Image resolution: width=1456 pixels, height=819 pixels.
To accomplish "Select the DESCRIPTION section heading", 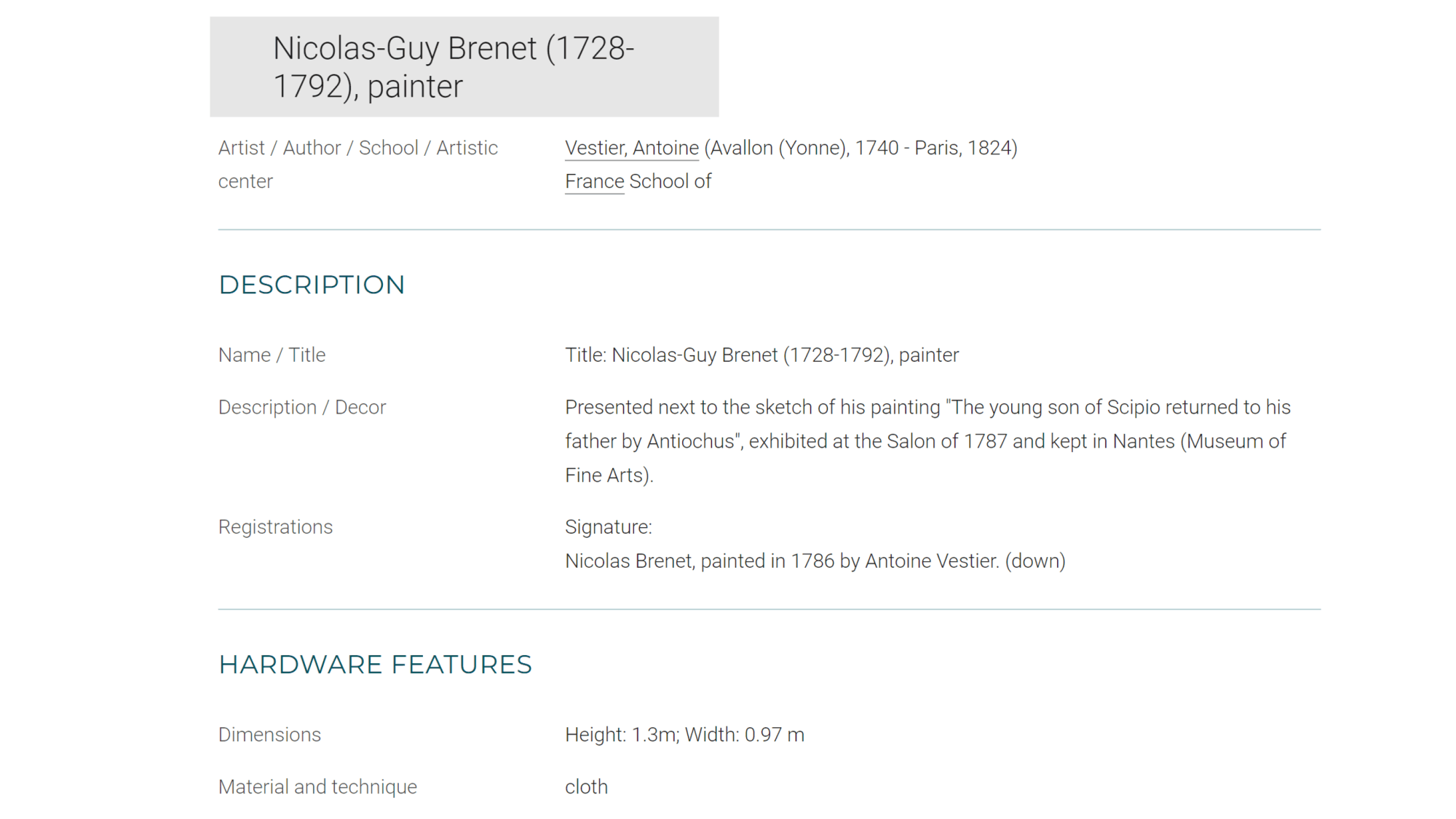I will pyautogui.click(x=312, y=285).
